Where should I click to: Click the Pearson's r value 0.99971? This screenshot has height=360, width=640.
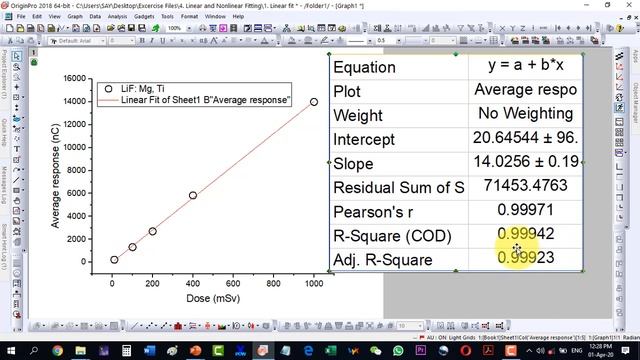click(525, 210)
